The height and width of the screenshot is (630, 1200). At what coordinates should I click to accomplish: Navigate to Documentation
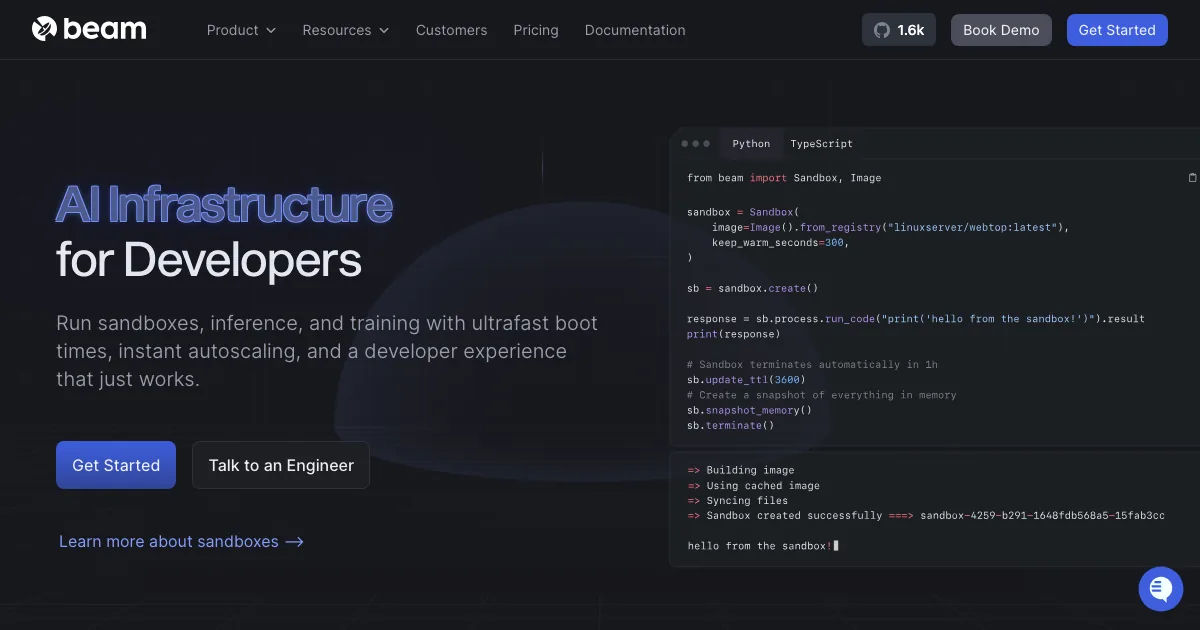635,30
